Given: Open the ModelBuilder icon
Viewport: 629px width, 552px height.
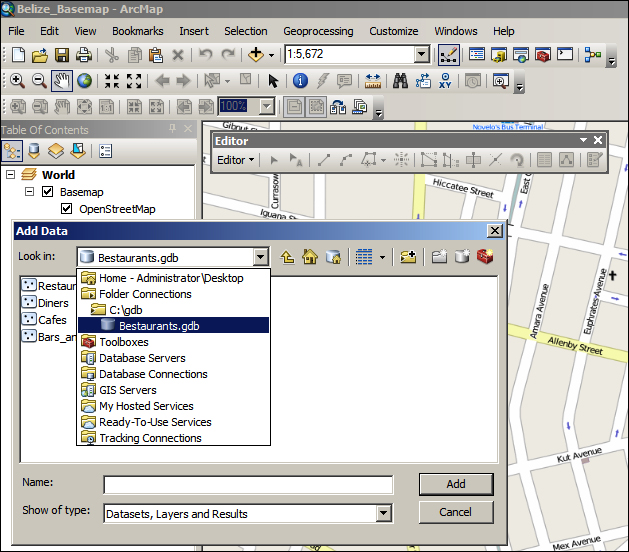Looking at the screenshot, I should tap(592, 55).
